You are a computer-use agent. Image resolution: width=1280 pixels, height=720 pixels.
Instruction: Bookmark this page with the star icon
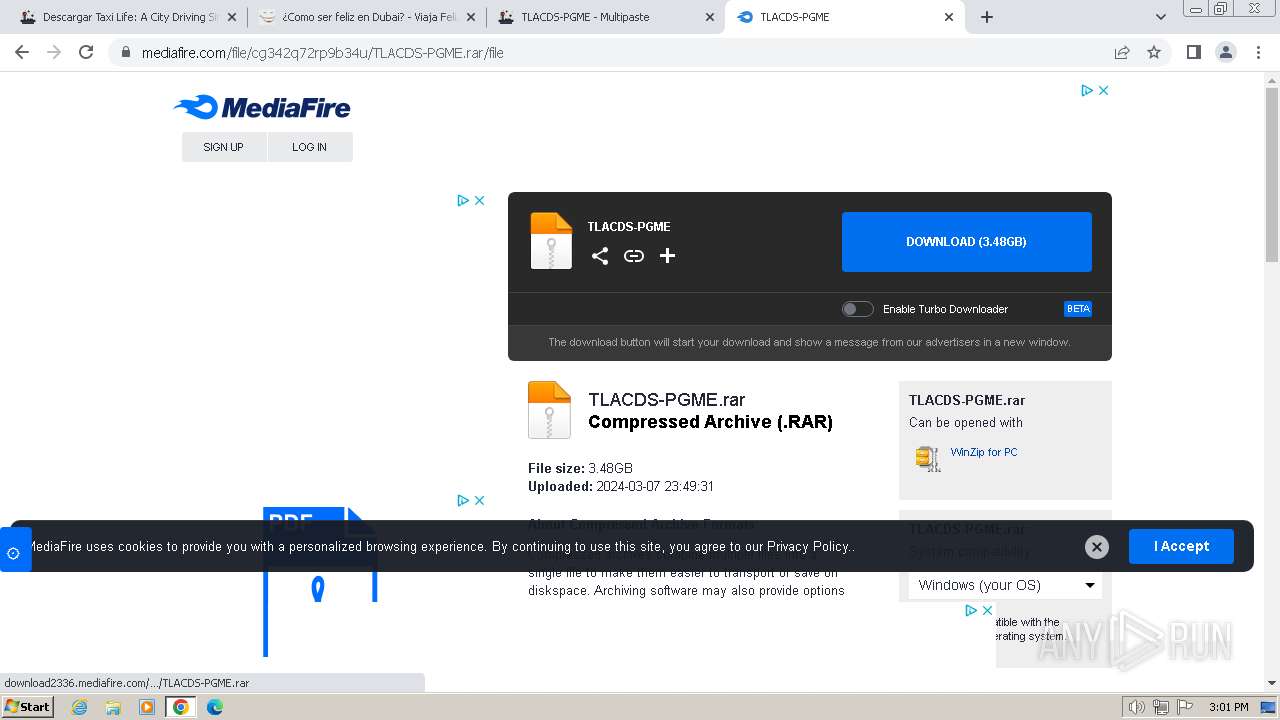coord(1154,52)
